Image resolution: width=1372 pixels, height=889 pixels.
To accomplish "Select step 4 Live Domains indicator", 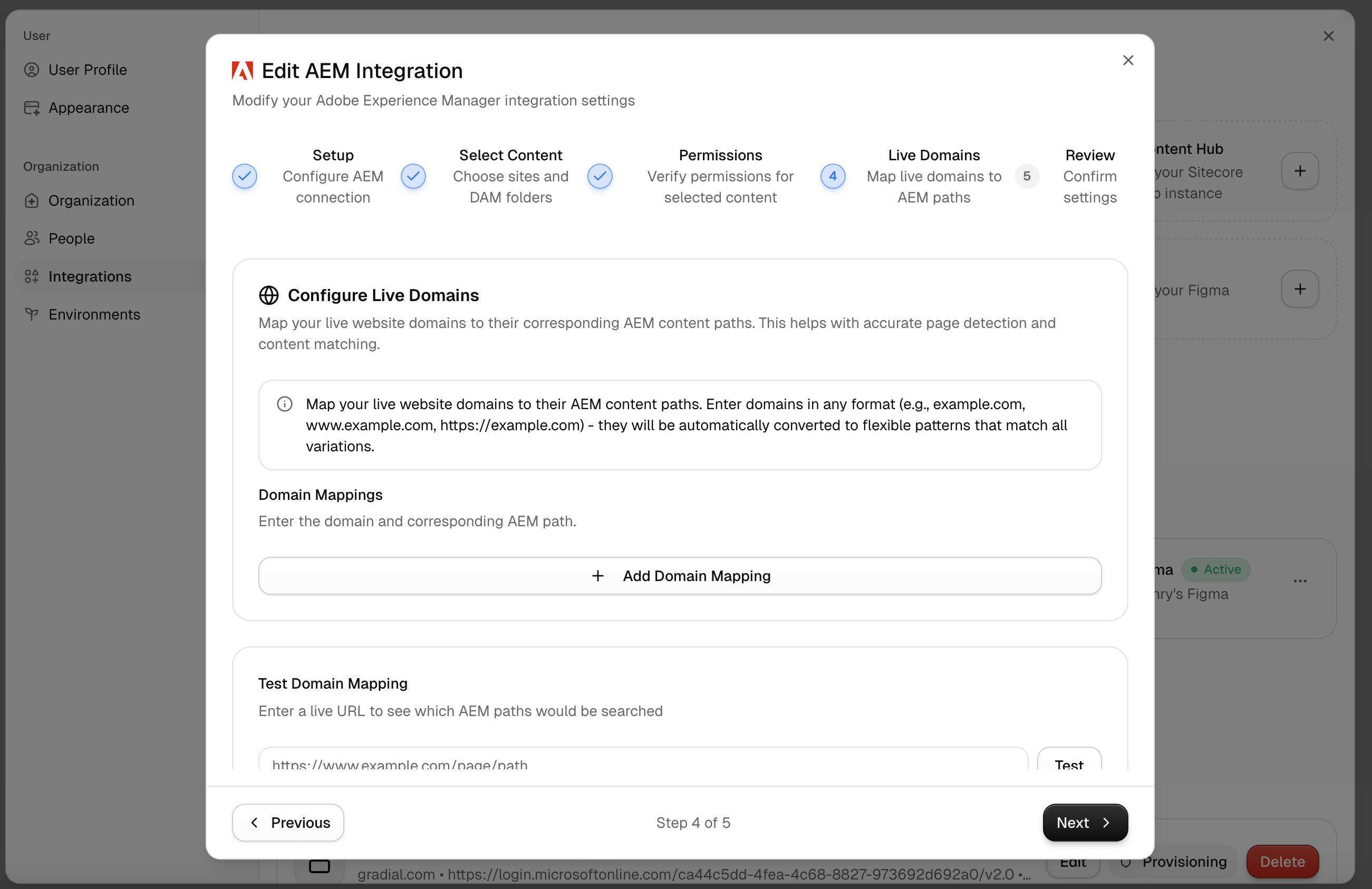I will click(833, 177).
